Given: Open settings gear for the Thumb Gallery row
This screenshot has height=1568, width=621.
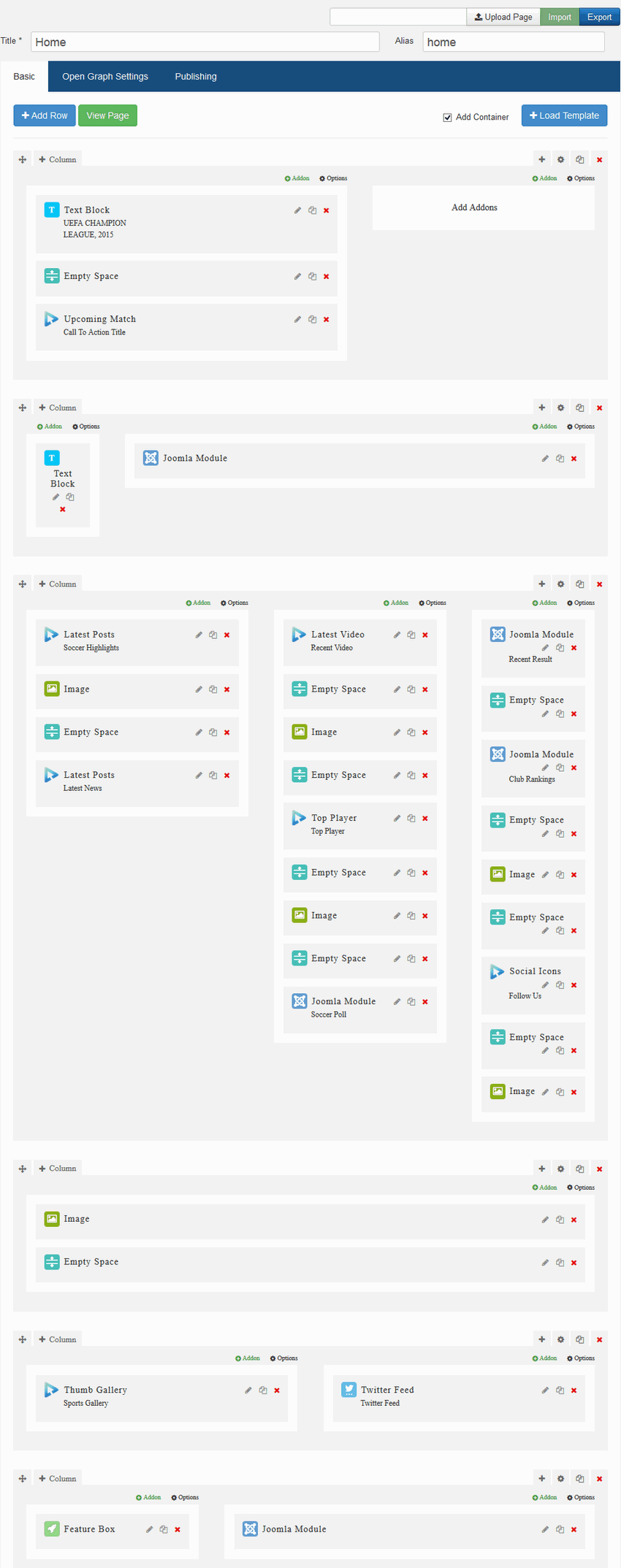Looking at the screenshot, I should click(x=561, y=1340).
